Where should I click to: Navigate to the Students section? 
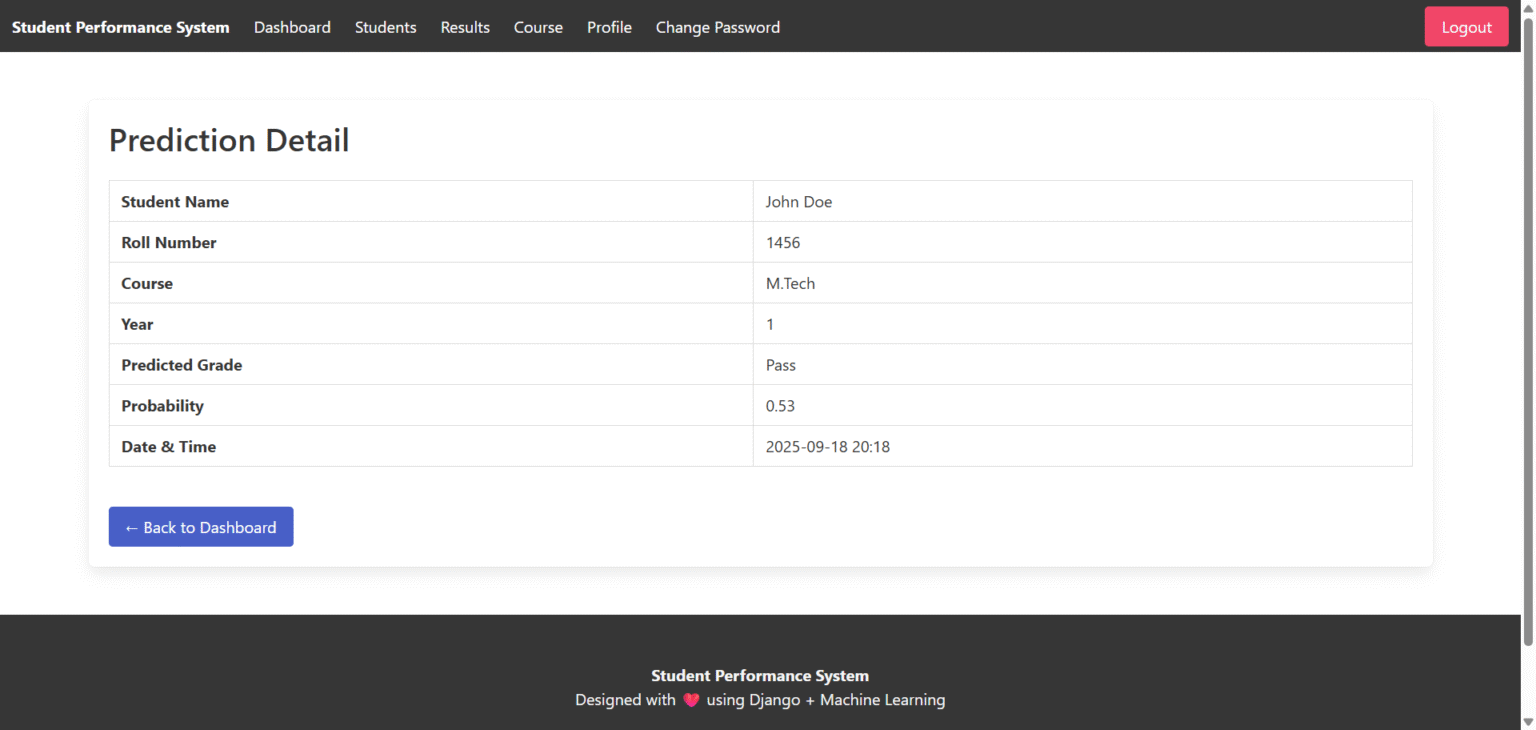385,27
